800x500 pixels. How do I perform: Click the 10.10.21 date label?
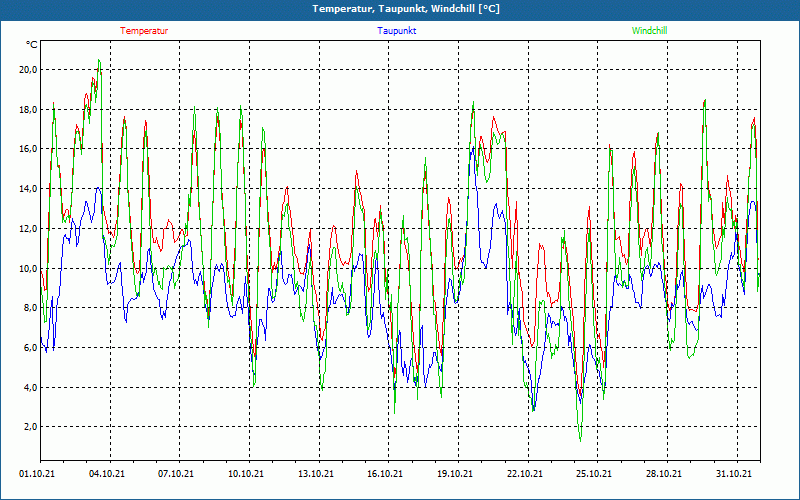click(246, 474)
